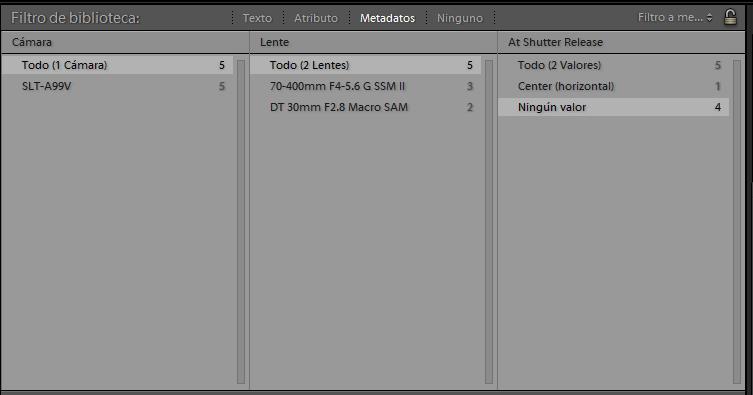Viewport: 753px width, 395px height.
Task: Filter by SLT-A99V camera
Action: click(117, 86)
